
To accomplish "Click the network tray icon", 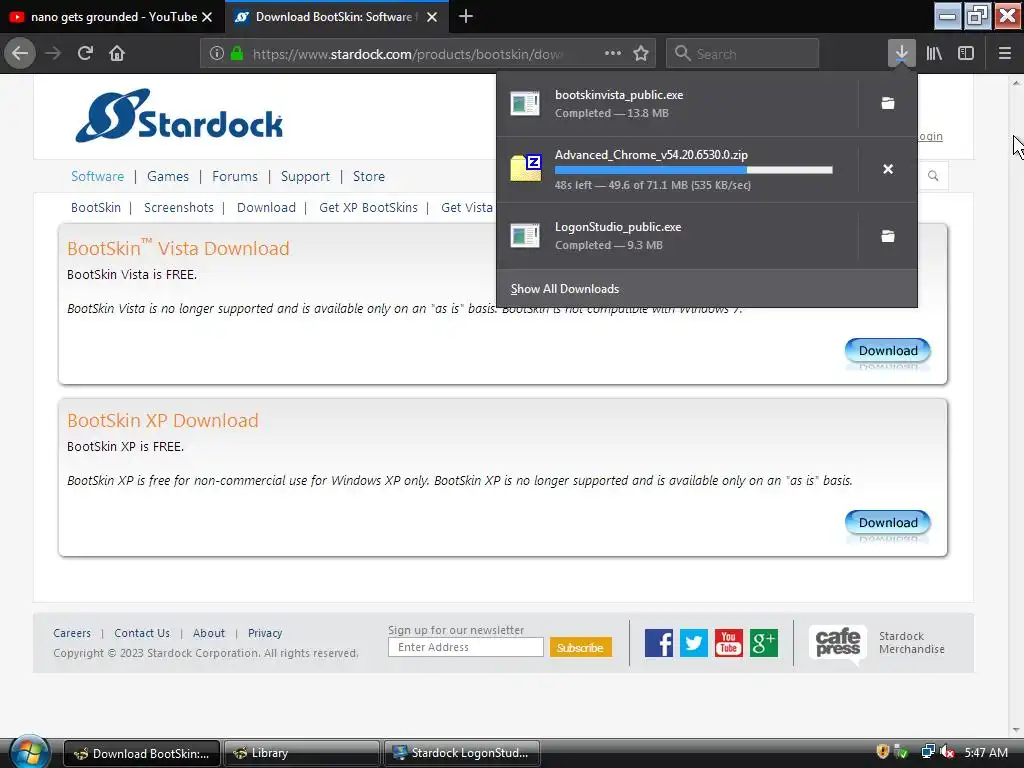I will pyautogui.click(x=928, y=752).
